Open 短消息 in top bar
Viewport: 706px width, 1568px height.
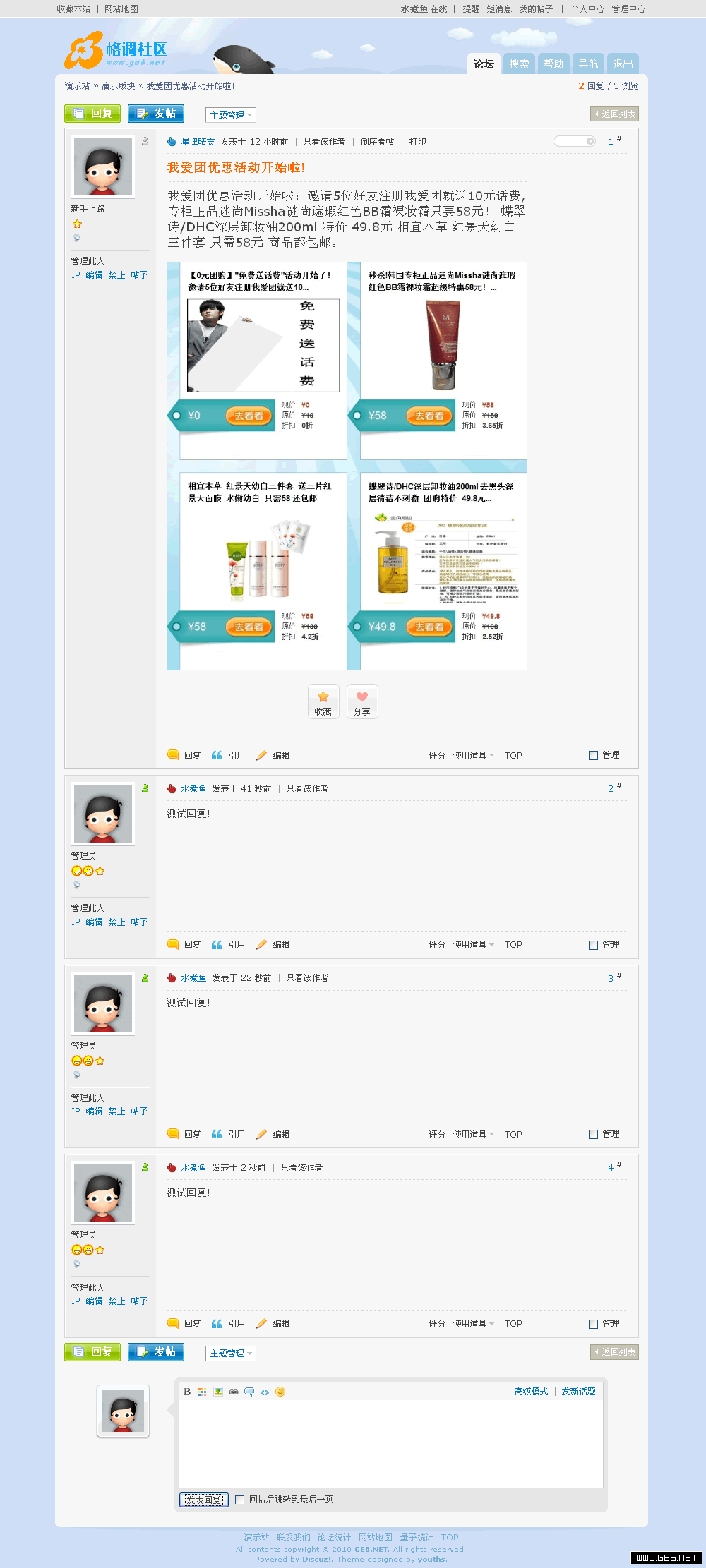coord(499,9)
